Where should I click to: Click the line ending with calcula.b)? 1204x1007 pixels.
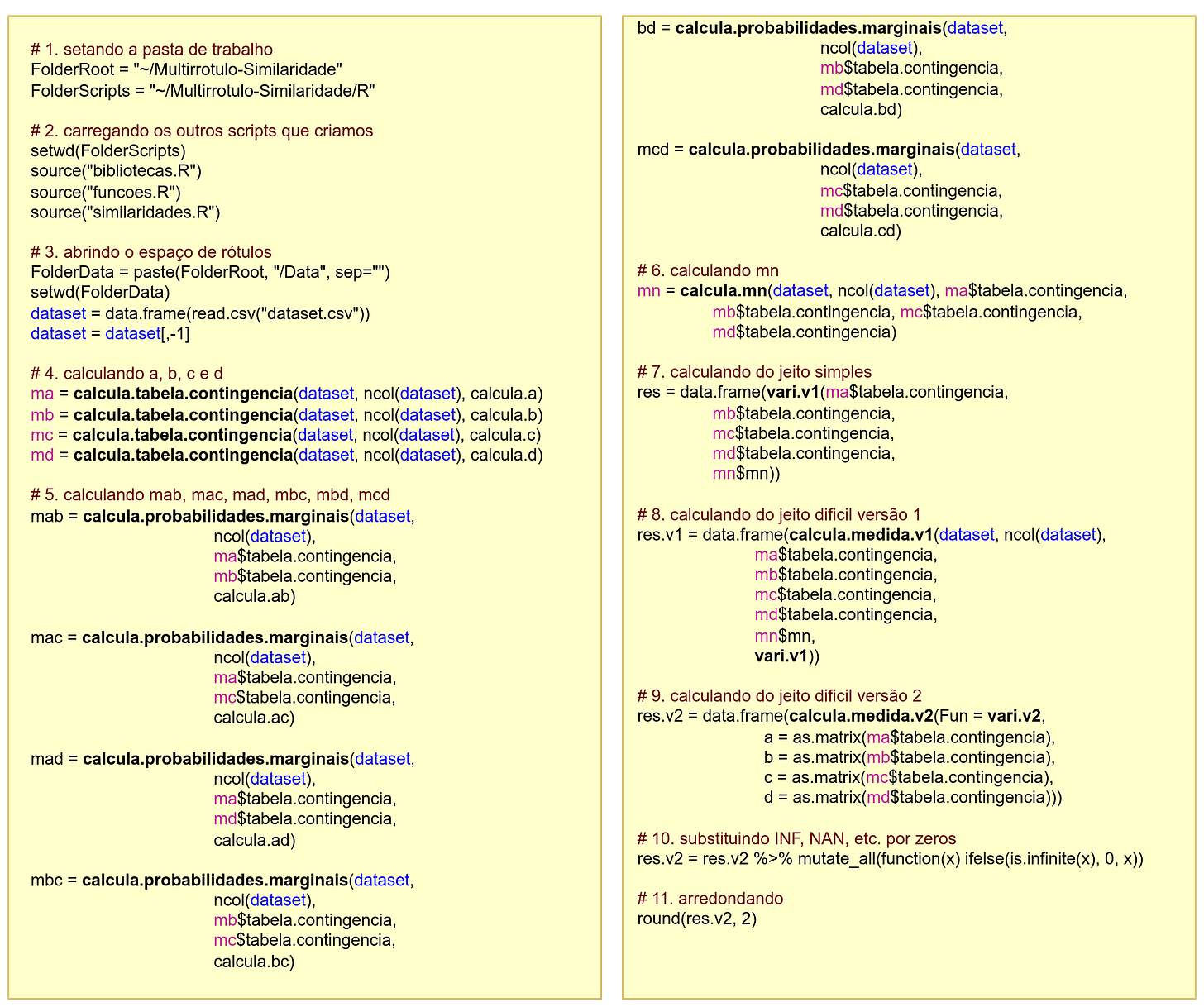pyautogui.click(x=287, y=414)
